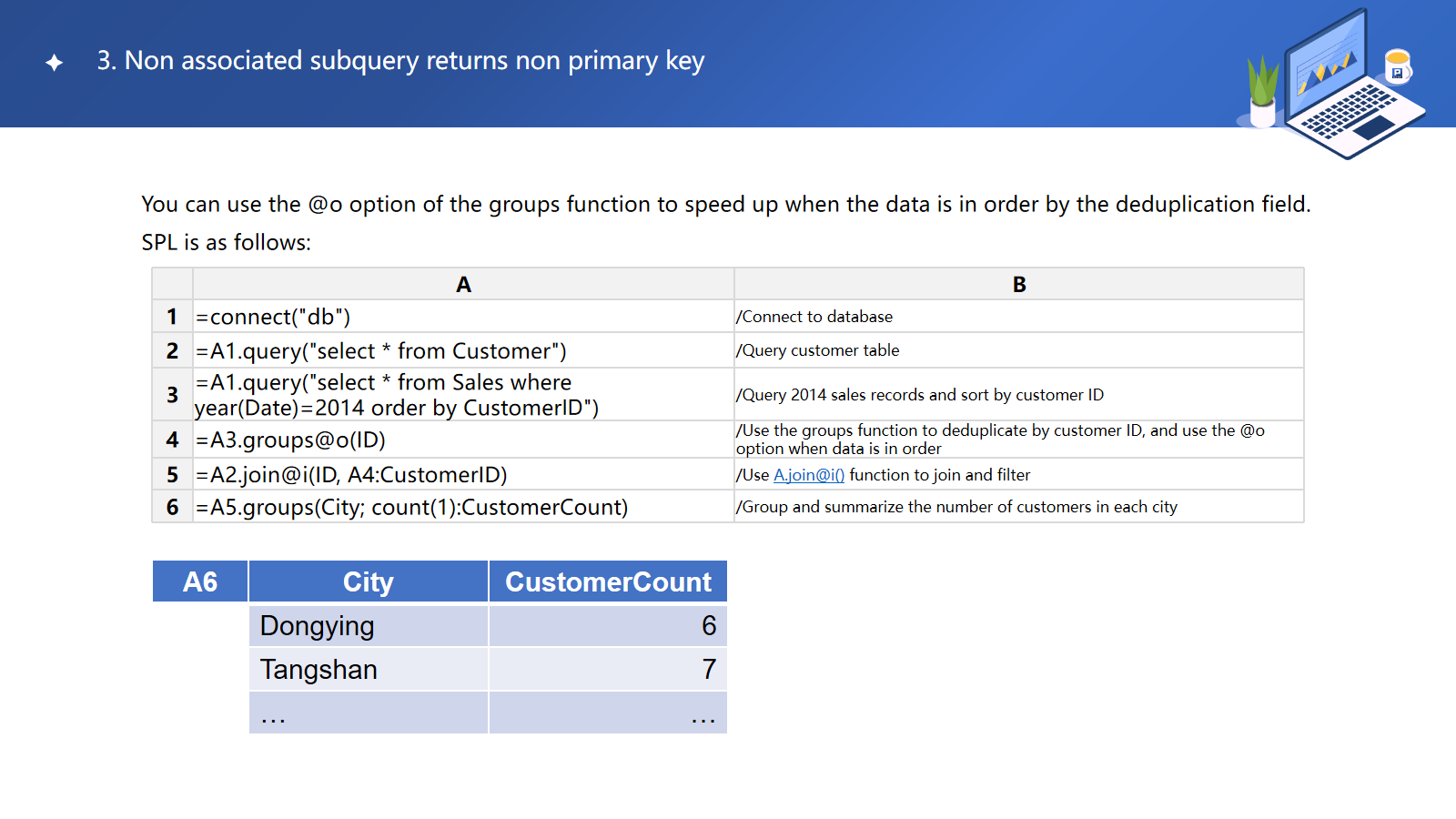Screen dimensions: 1456x819
Task: Select row 1 number in SPL grid
Action: click(172, 317)
